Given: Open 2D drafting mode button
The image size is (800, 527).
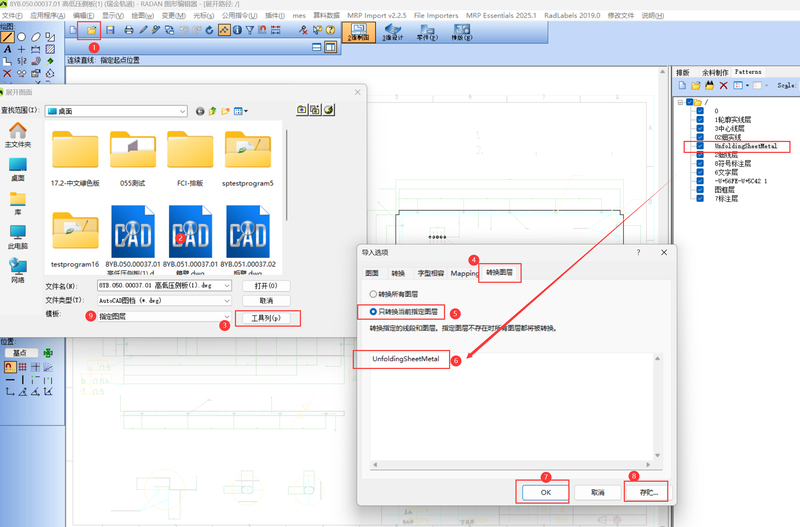Looking at the screenshot, I should (x=356, y=32).
